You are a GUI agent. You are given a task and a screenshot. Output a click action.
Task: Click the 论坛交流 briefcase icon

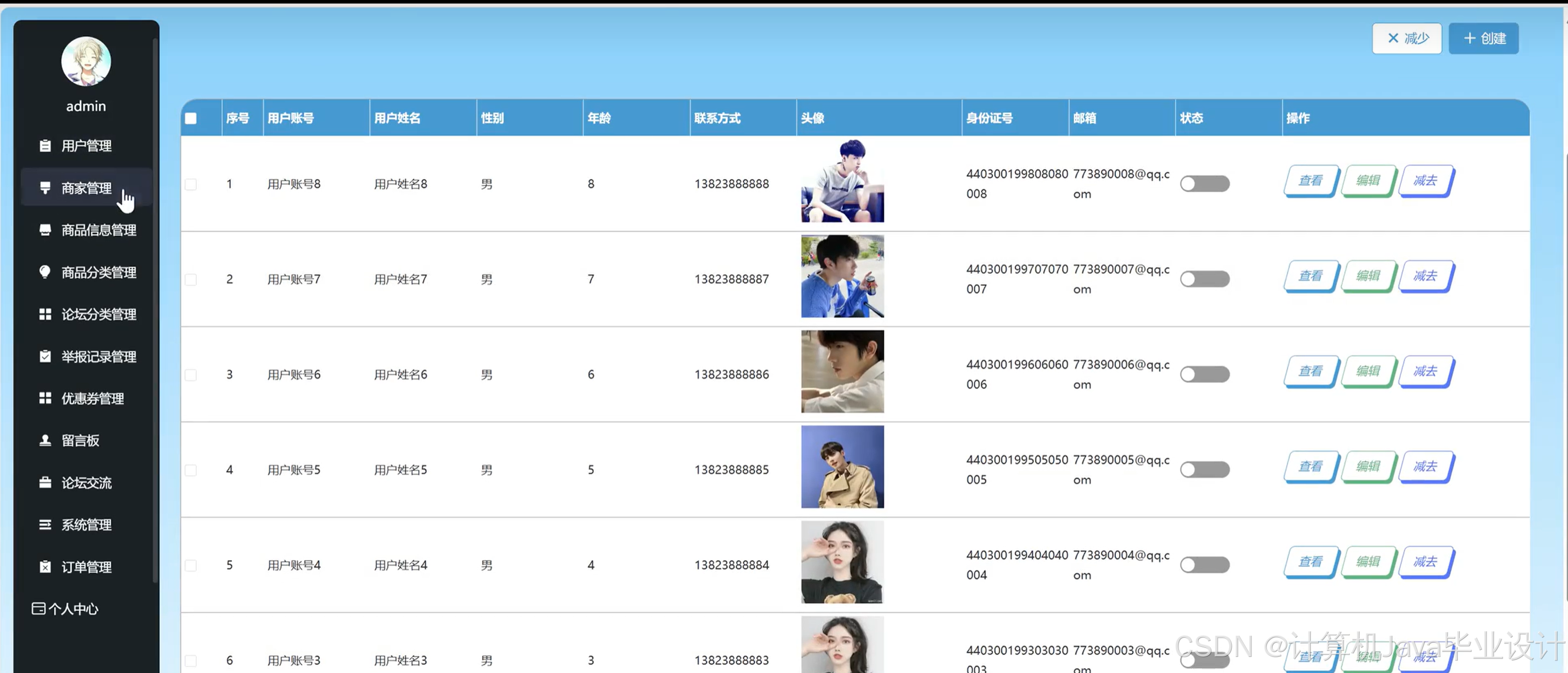pyautogui.click(x=45, y=483)
